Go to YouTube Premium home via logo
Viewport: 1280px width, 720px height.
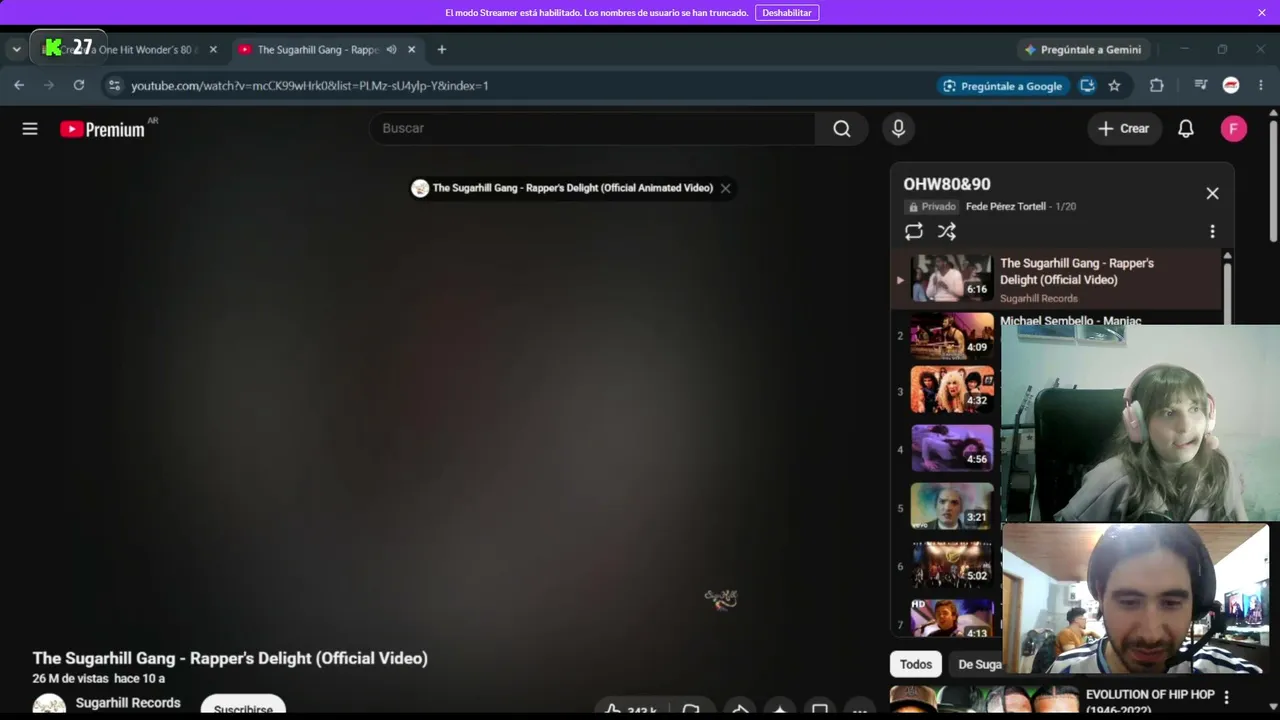click(102, 129)
